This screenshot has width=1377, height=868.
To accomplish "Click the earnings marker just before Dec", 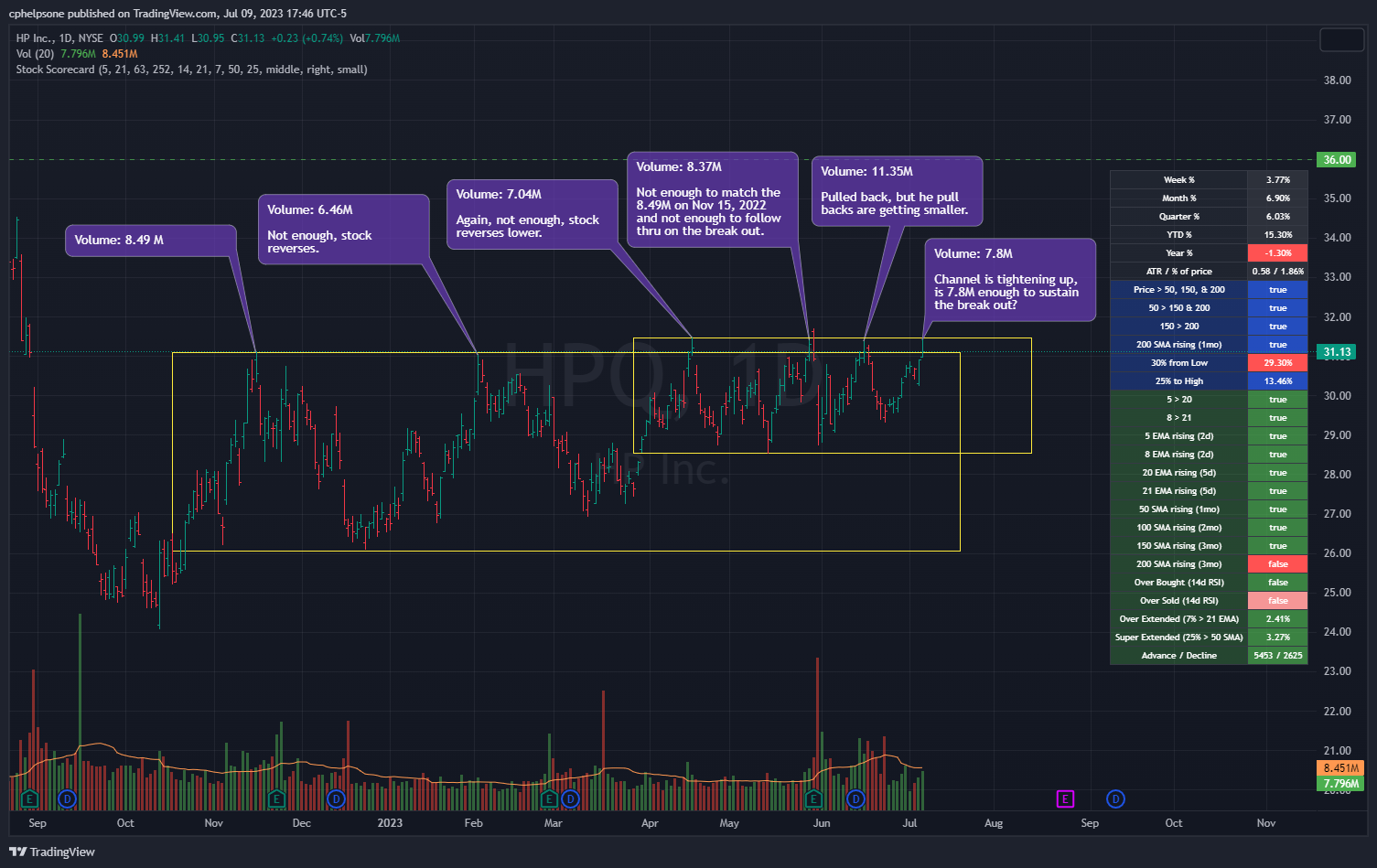I will coord(276,798).
